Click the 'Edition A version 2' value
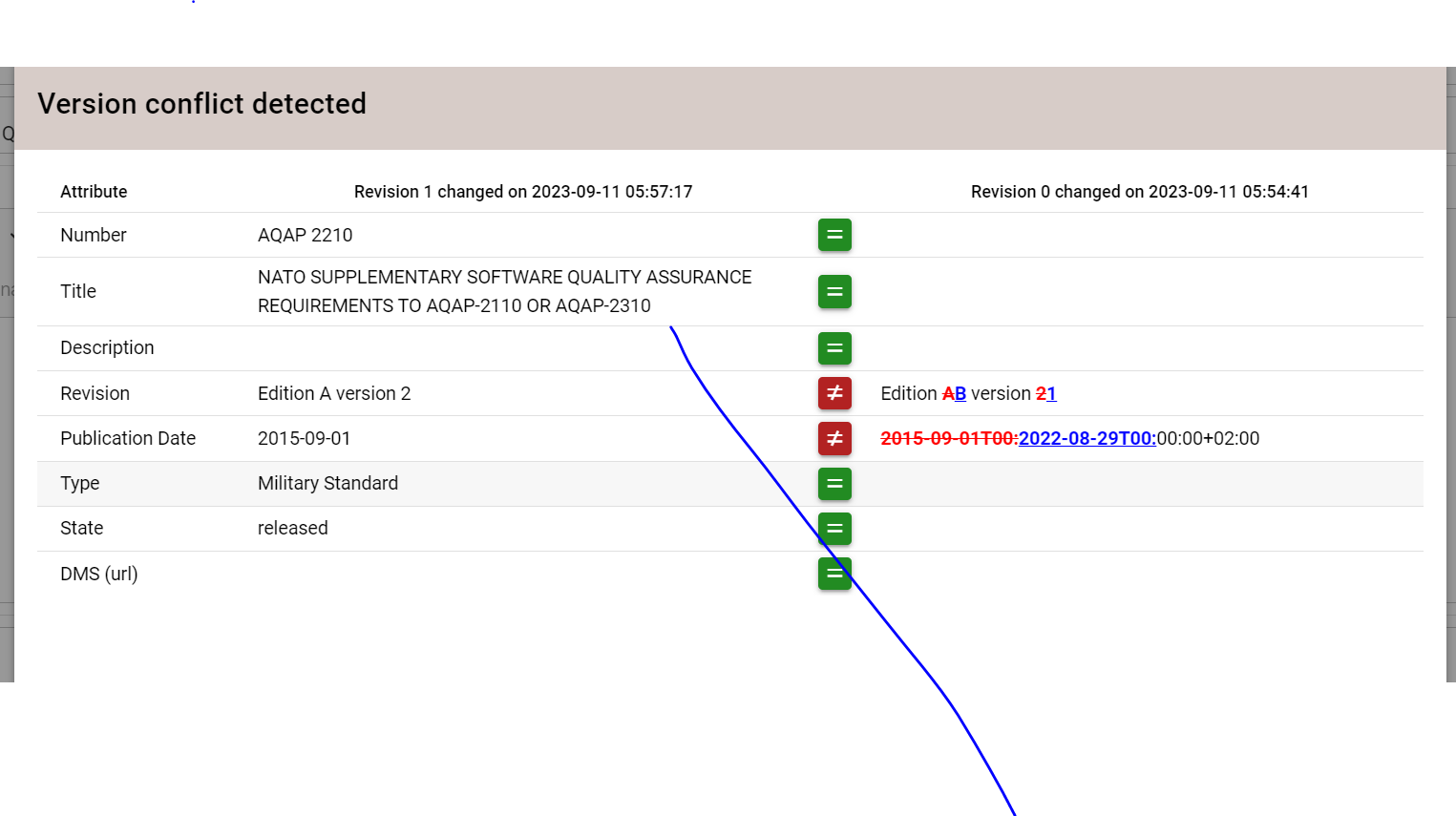The height and width of the screenshot is (816, 1456). (x=334, y=393)
